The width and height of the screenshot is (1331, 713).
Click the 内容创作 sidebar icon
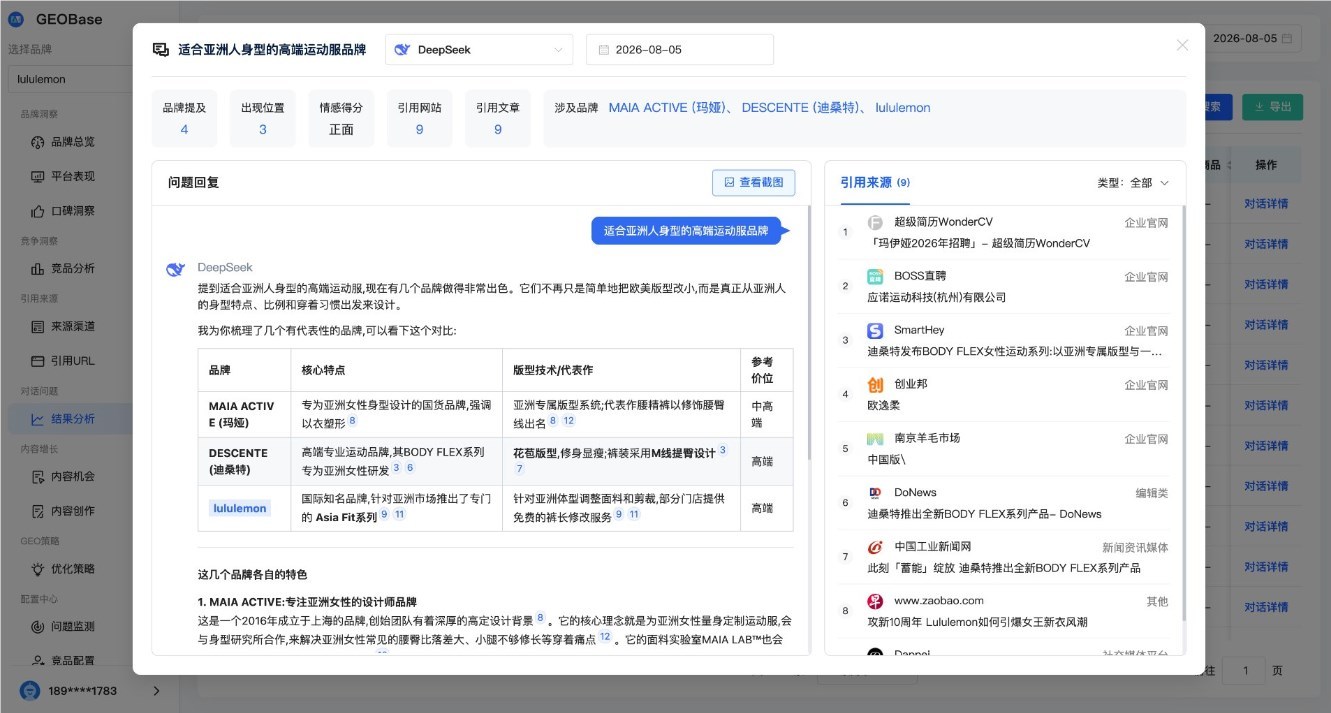coord(37,511)
